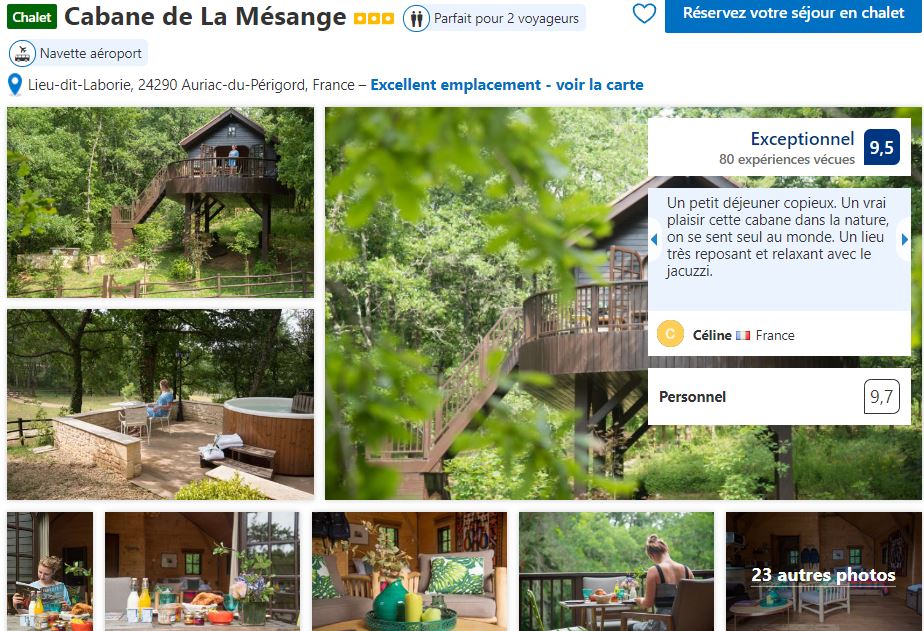Open the woman at balcony breakfast table photo

(616, 571)
